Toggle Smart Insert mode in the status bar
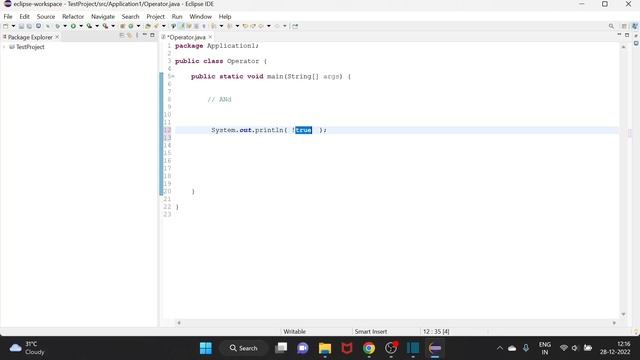The width and height of the screenshot is (640, 360). pyautogui.click(x=371, y=331)
